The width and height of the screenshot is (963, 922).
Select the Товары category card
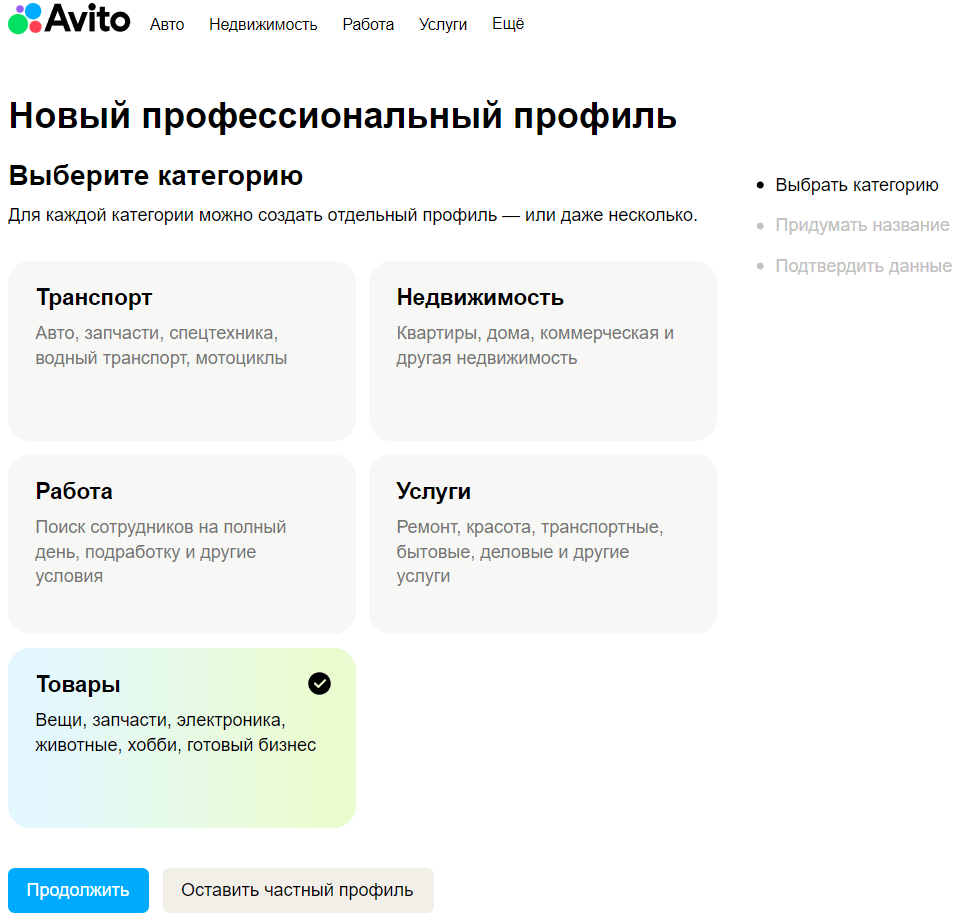182,738
